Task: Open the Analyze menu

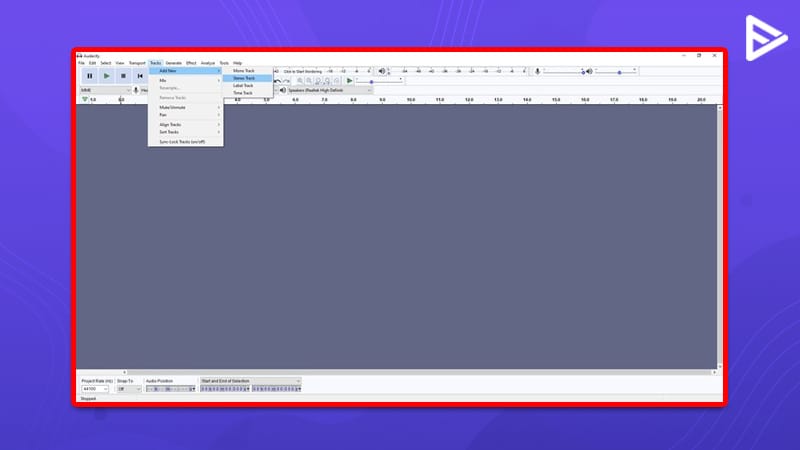Action: click(x=208, y=63)
